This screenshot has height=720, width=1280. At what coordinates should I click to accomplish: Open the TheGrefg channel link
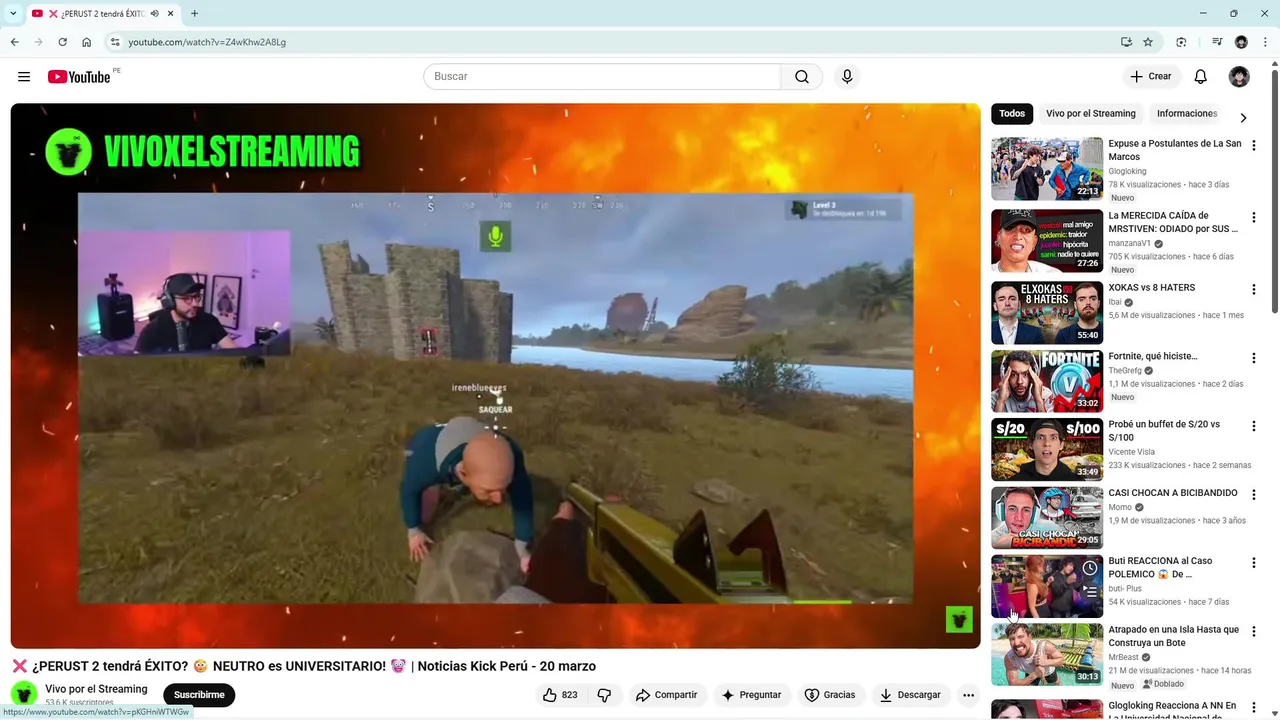(x=1125, y=371)
